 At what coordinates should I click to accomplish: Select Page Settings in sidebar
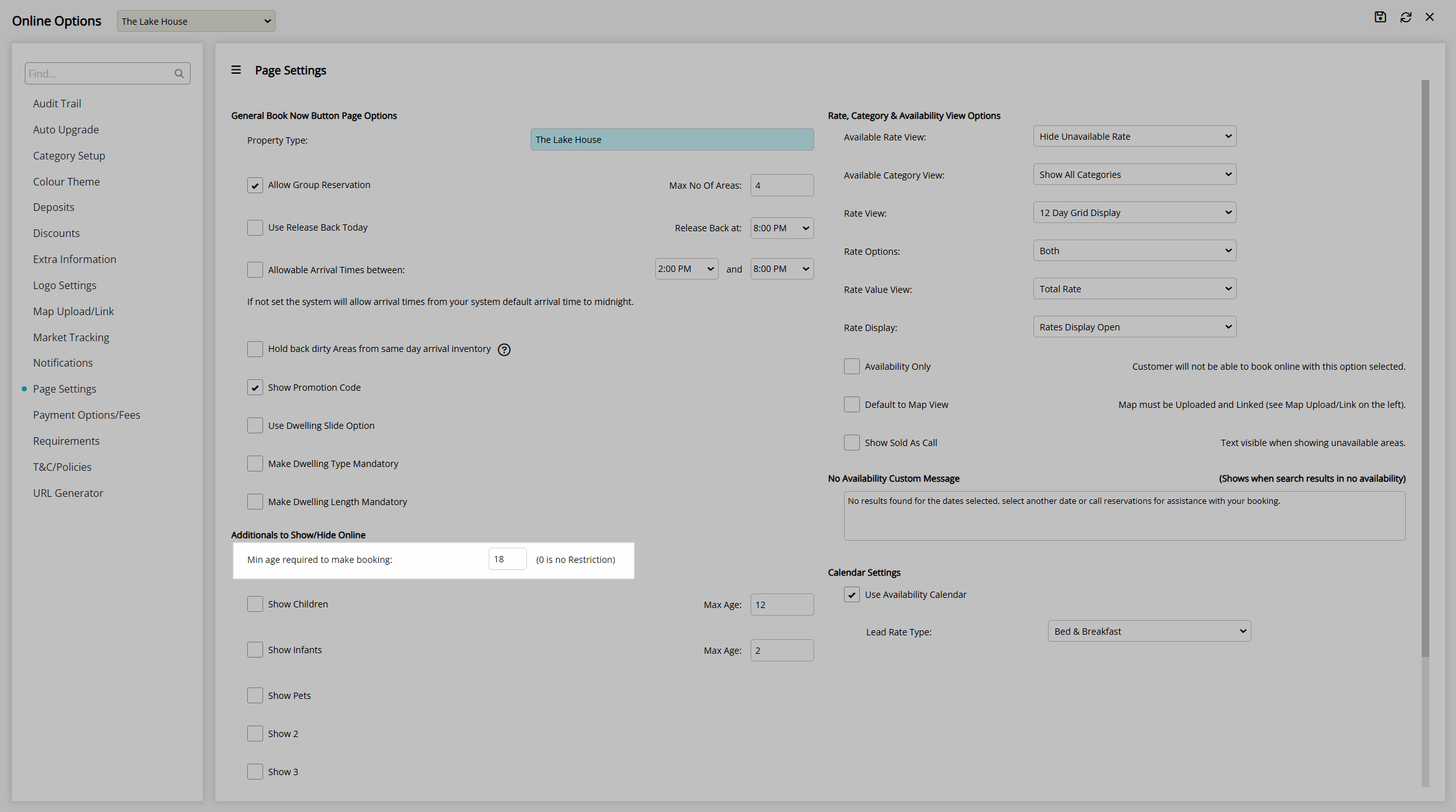[65, 389]
